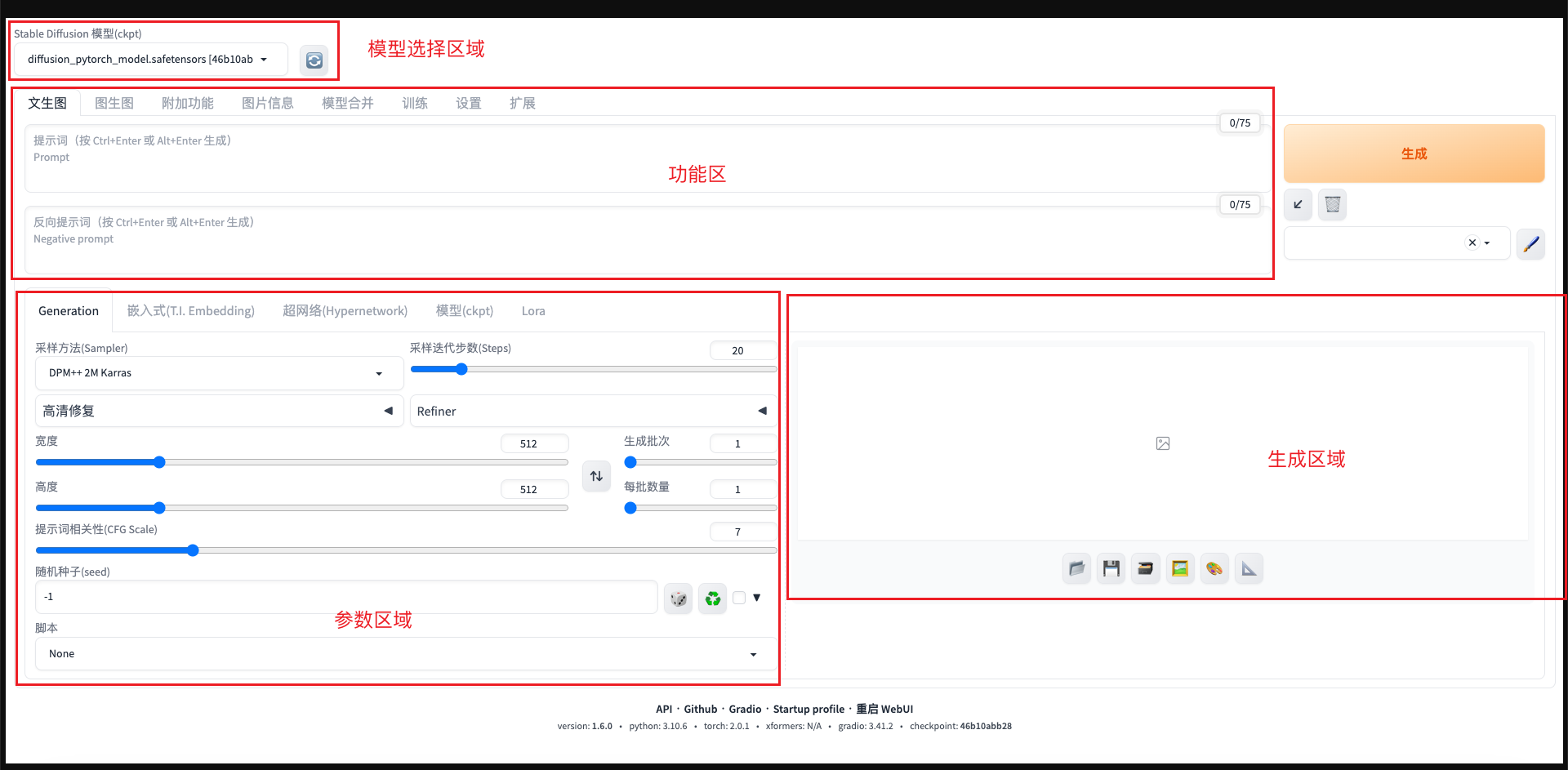Open the 模型合并 tab

348,103
